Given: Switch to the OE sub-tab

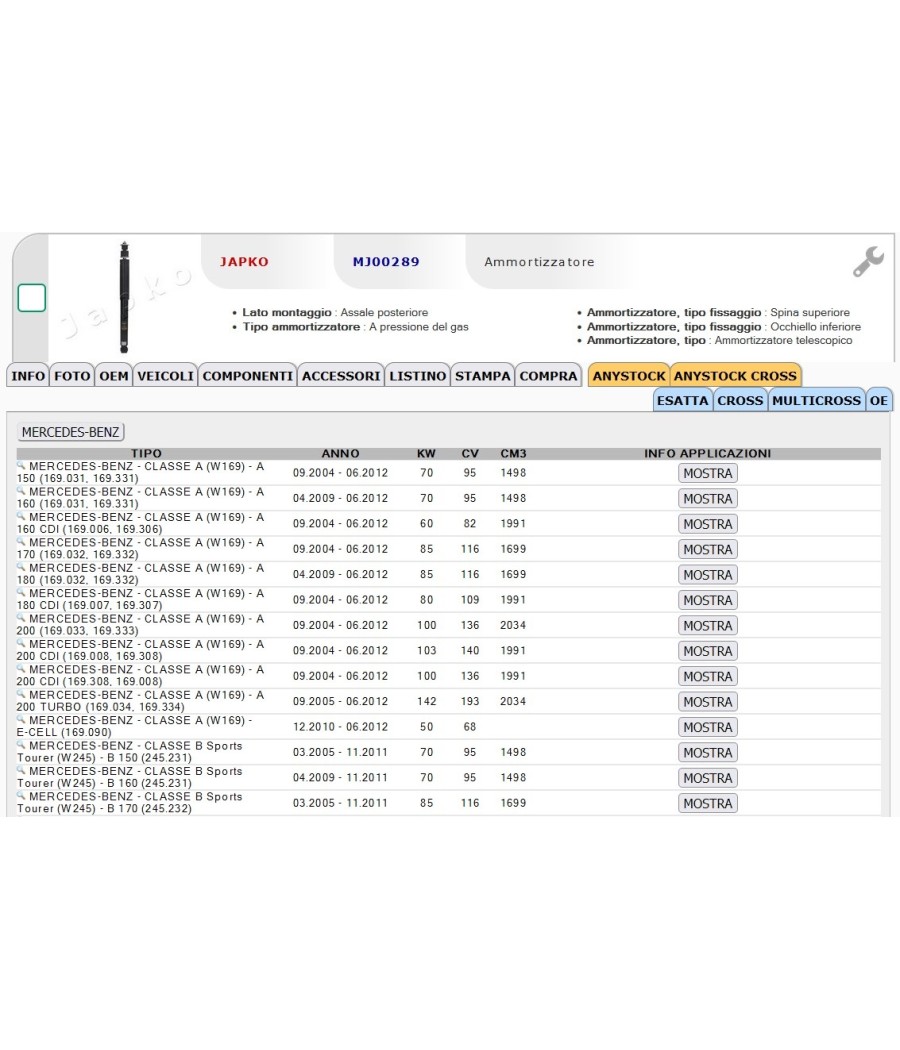Looking at the screenshot, I should pos(879,400).
